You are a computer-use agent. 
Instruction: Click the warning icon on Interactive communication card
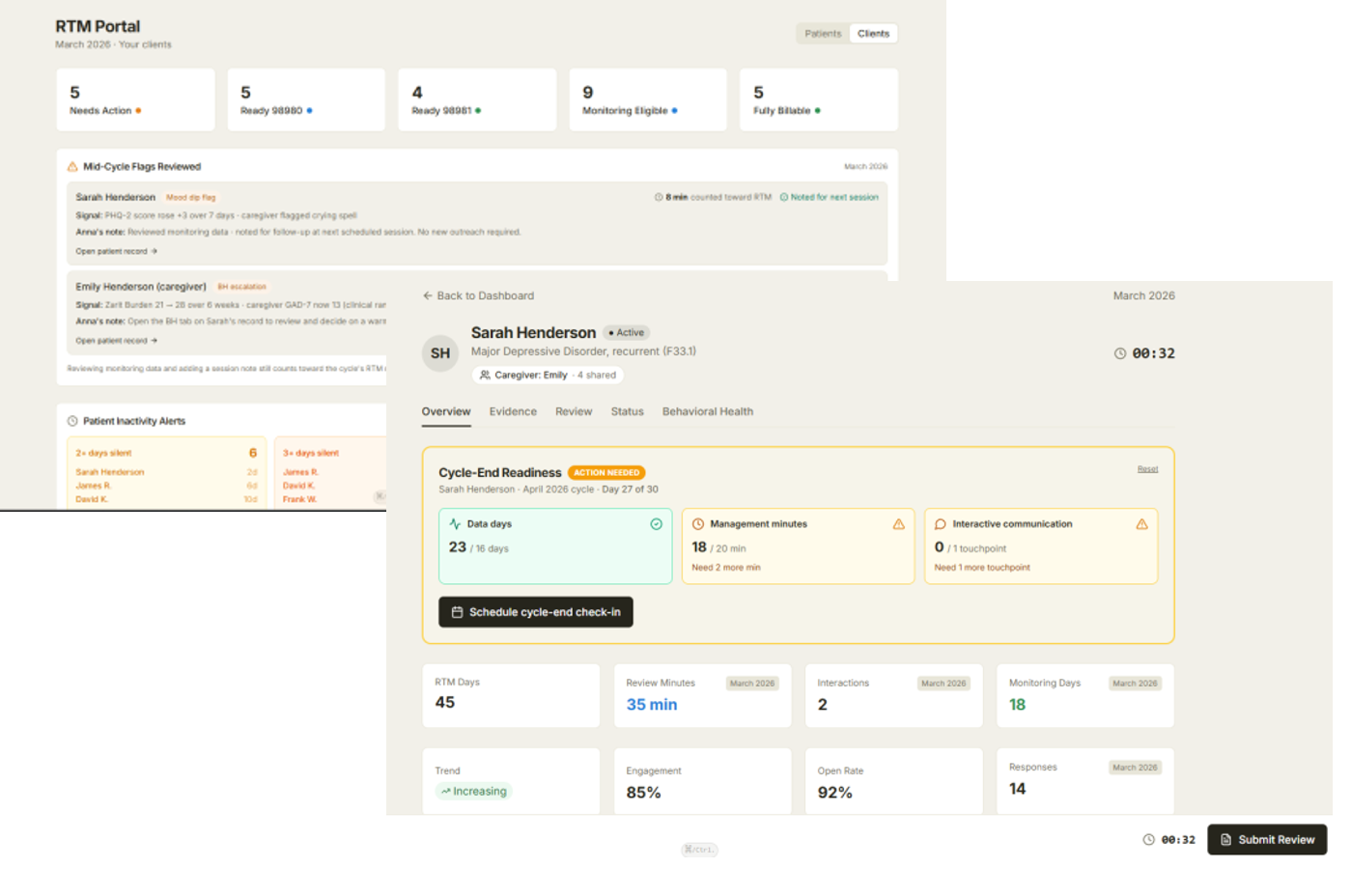[1142, 524]
